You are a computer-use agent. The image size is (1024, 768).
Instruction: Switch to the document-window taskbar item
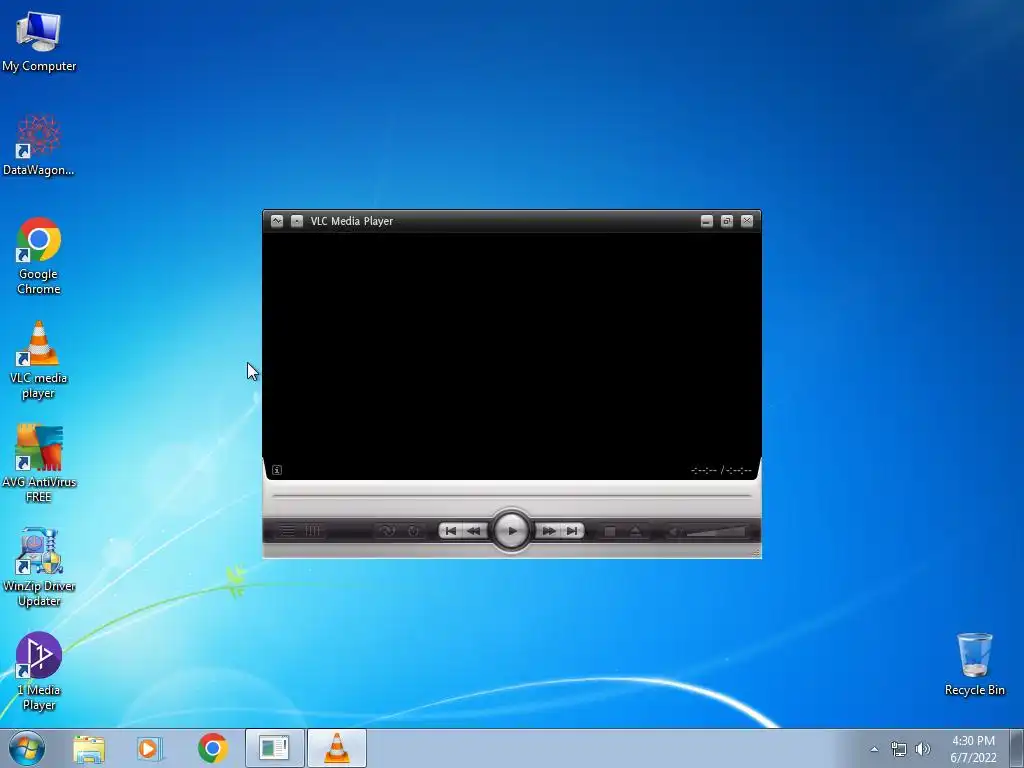[x=274, y=748]
